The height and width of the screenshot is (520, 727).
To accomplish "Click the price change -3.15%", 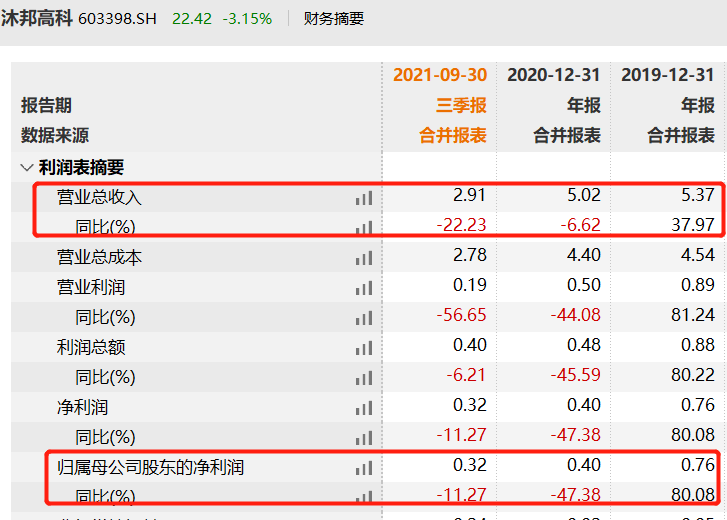I will coord(247,19).
